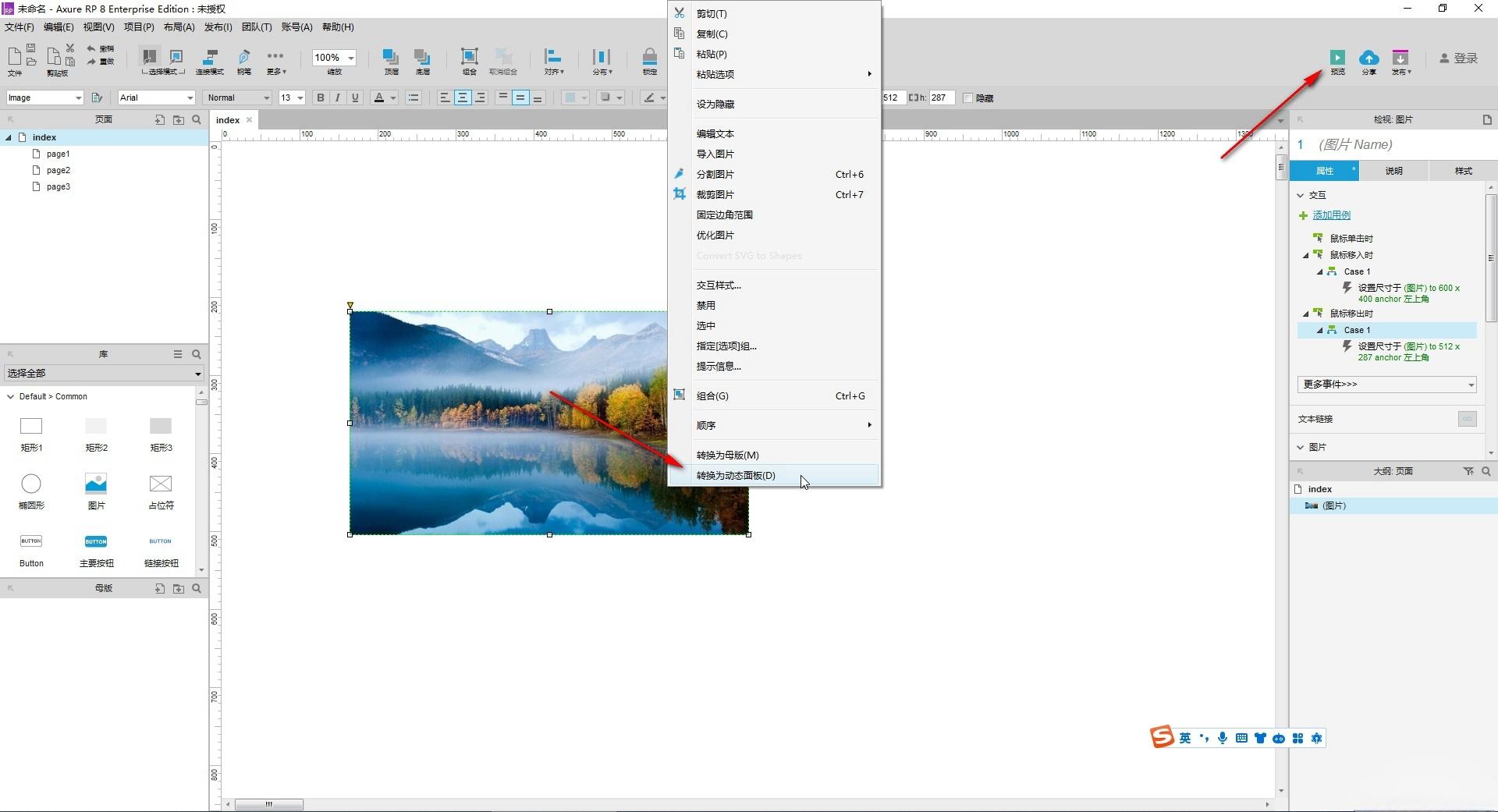Screen dimensions: 1498x812
Task: Click the 分享 (Share) cloud upload icon
Action: [x=1368, y=58]
